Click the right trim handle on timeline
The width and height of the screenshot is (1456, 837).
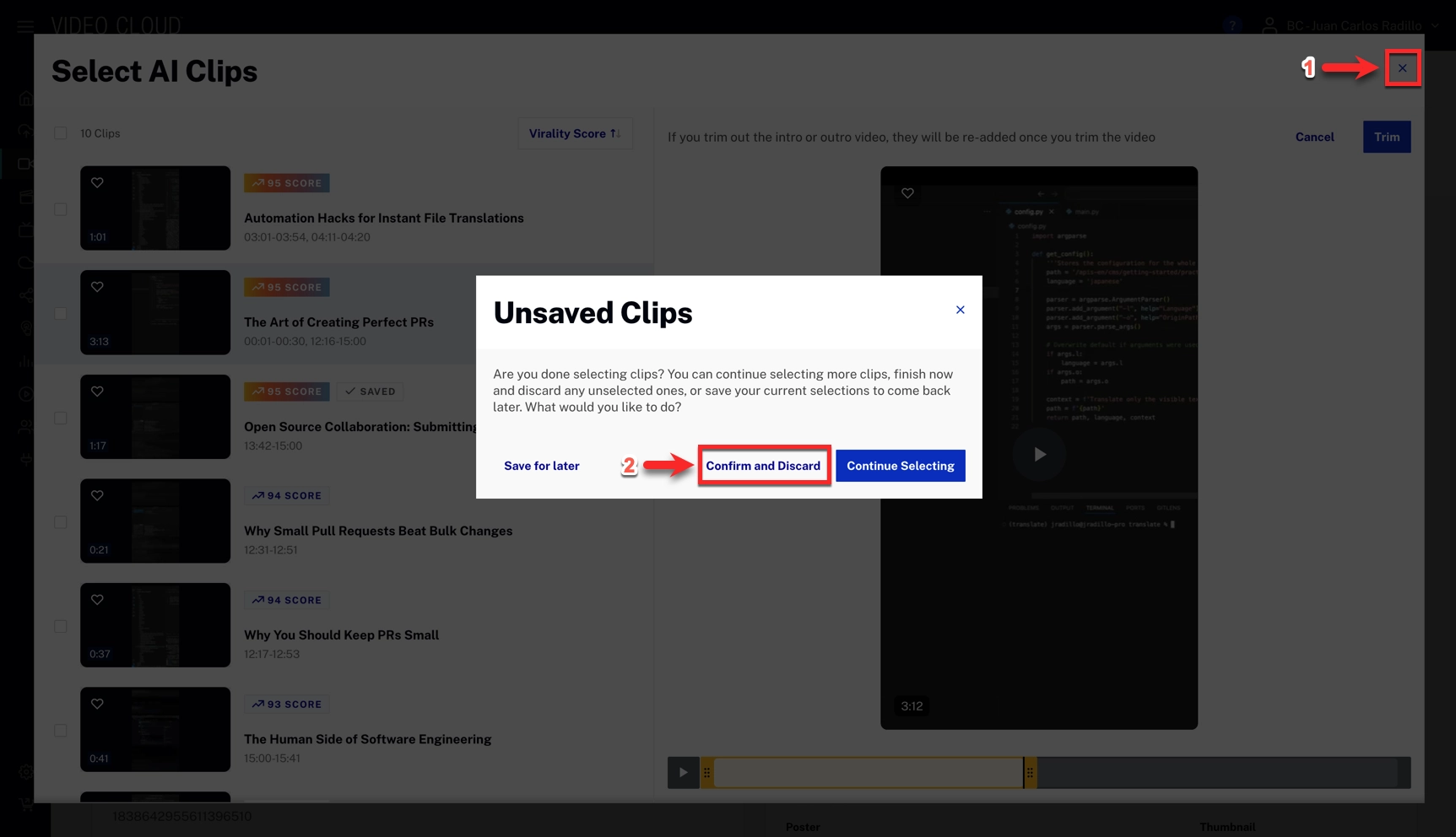(1030, 773)
